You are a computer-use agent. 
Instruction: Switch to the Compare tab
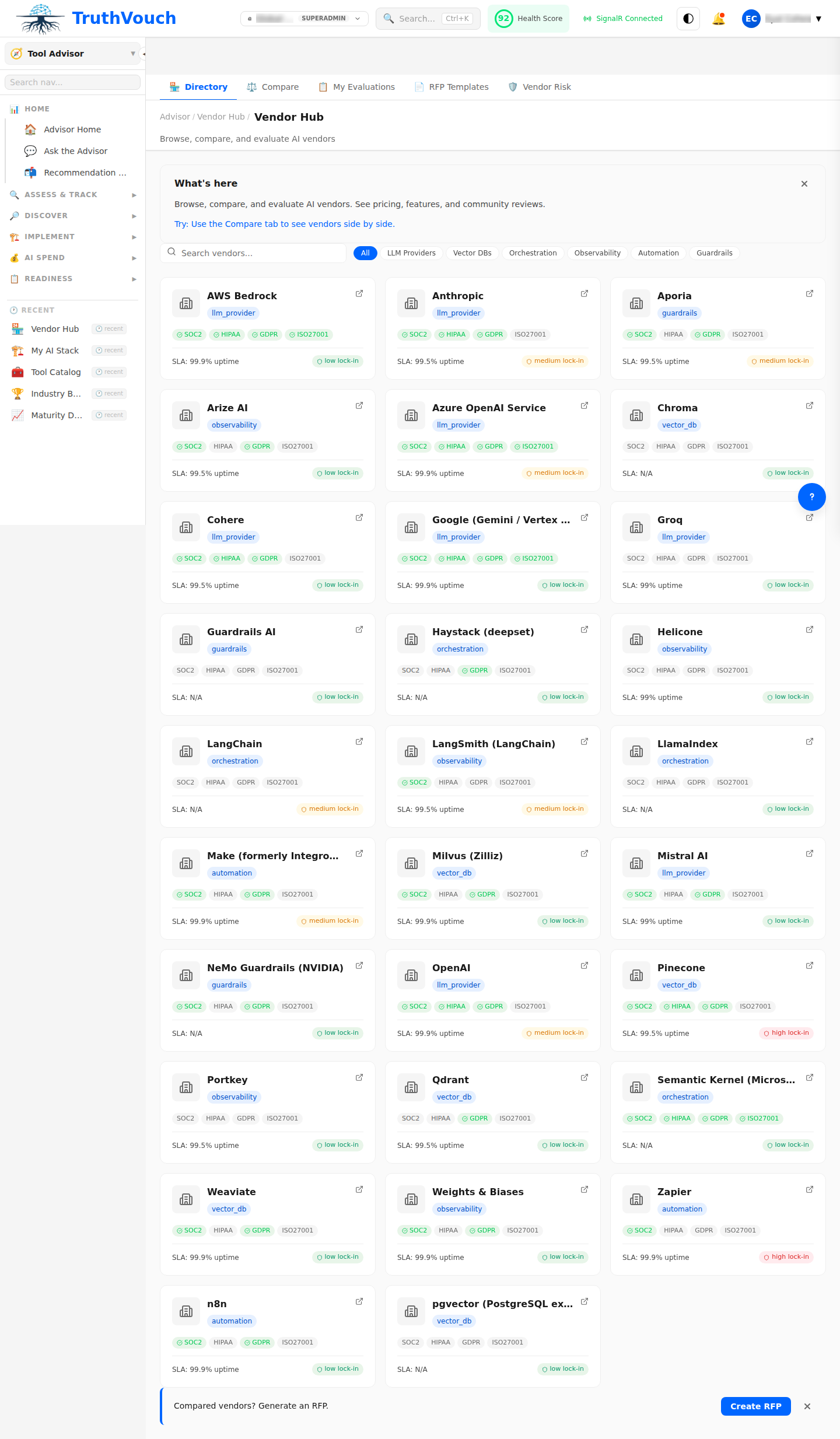tap(272, 87)
